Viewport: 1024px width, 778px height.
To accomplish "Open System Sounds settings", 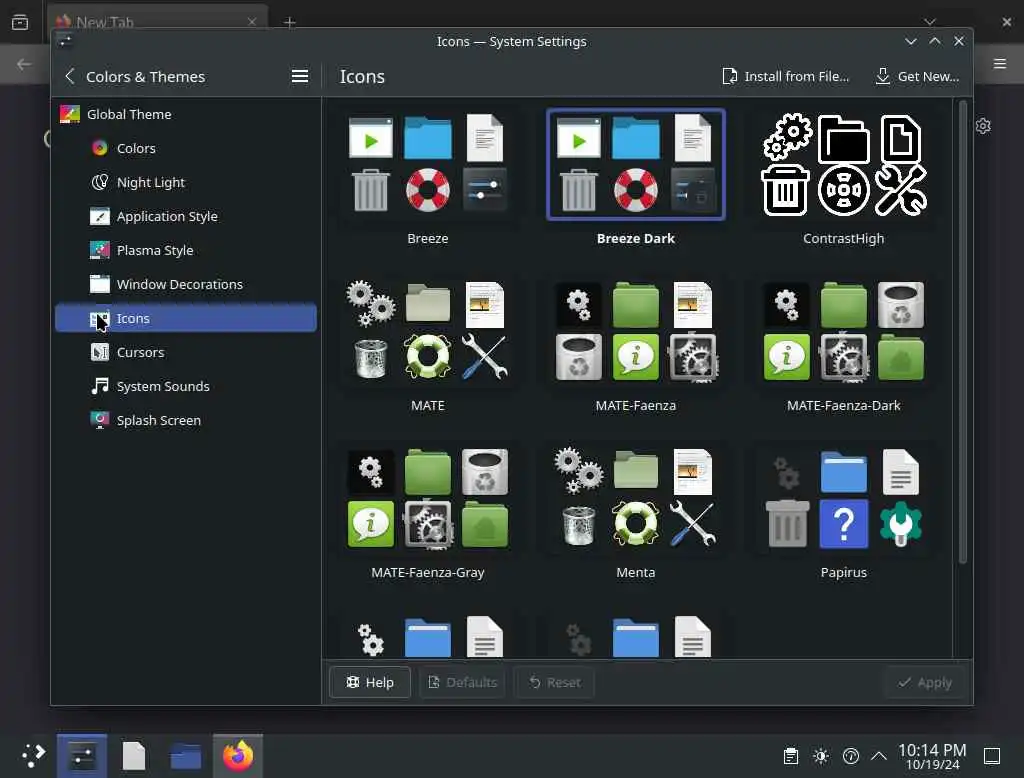I will point(185,386).
